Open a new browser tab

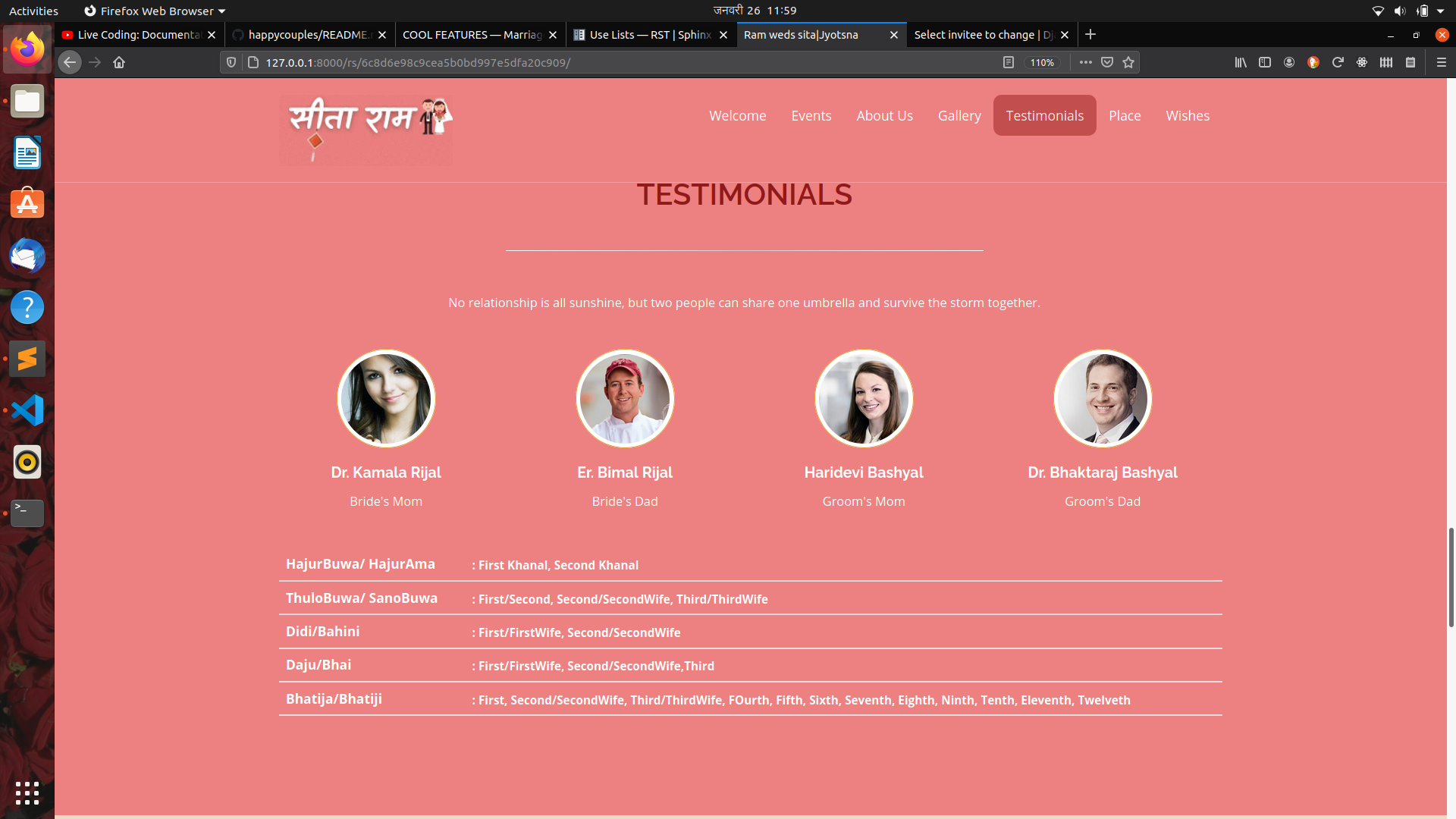point(1090,35)
